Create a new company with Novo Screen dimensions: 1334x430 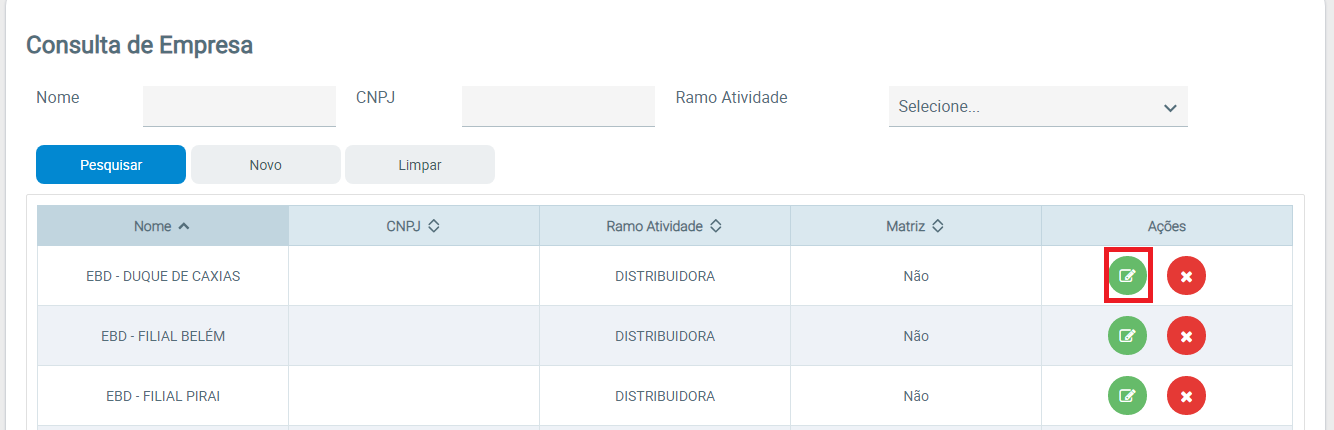[x=266, y=165]
